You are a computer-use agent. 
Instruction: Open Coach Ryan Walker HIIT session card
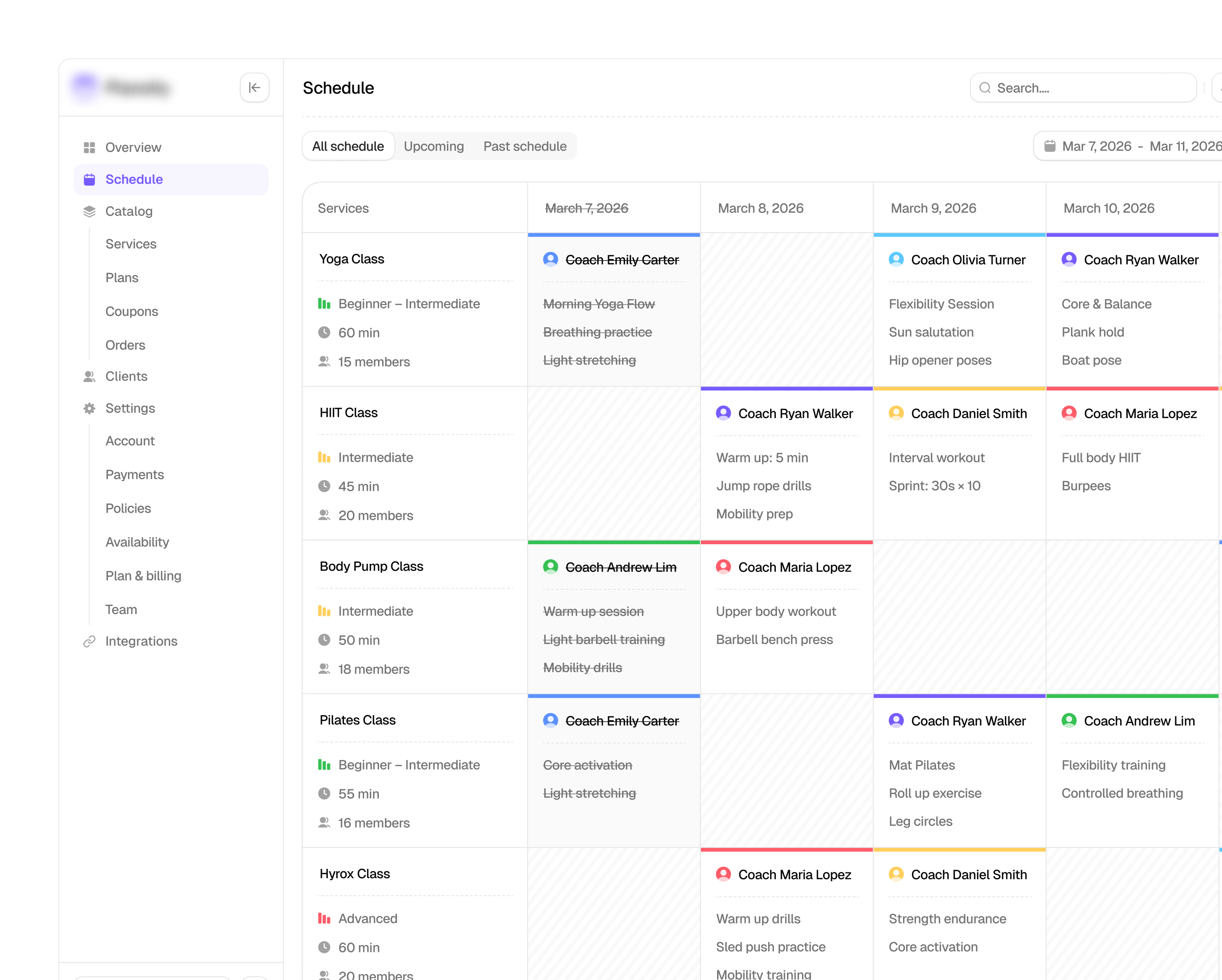tap(787, 463)
